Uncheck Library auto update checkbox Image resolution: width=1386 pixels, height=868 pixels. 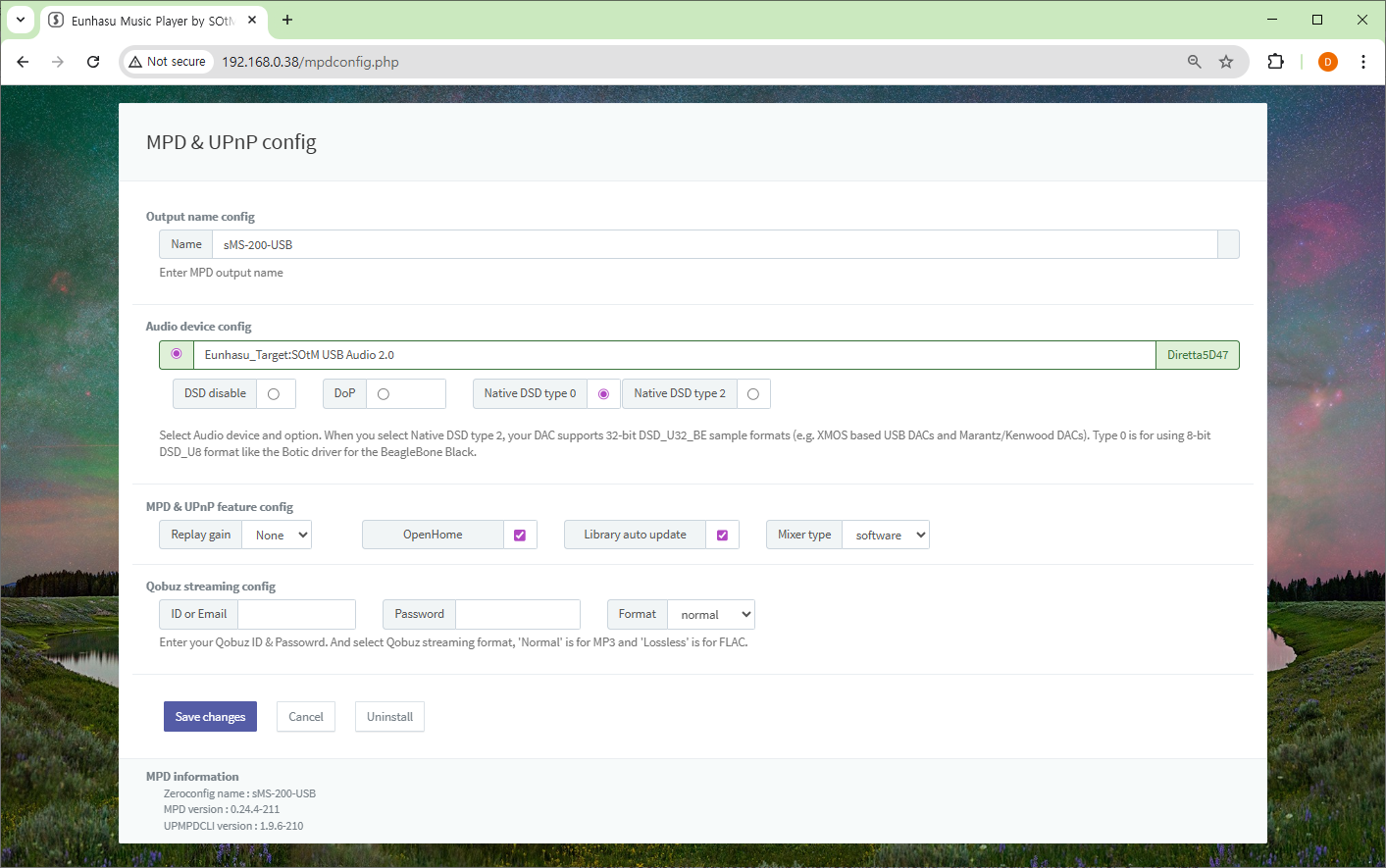click(x=722, y=536)
